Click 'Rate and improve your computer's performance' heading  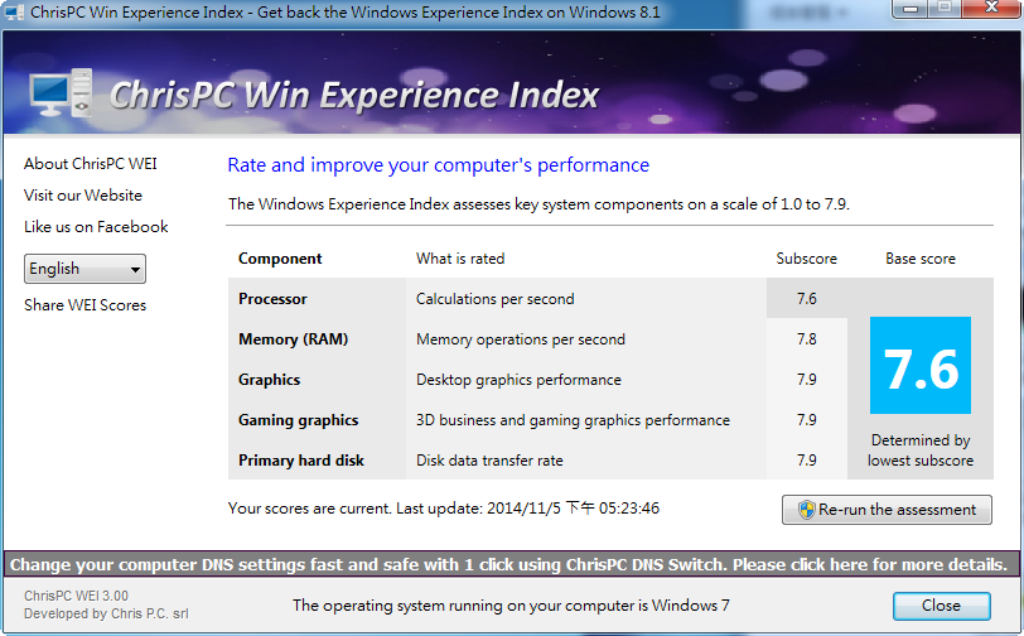(438, 165)
